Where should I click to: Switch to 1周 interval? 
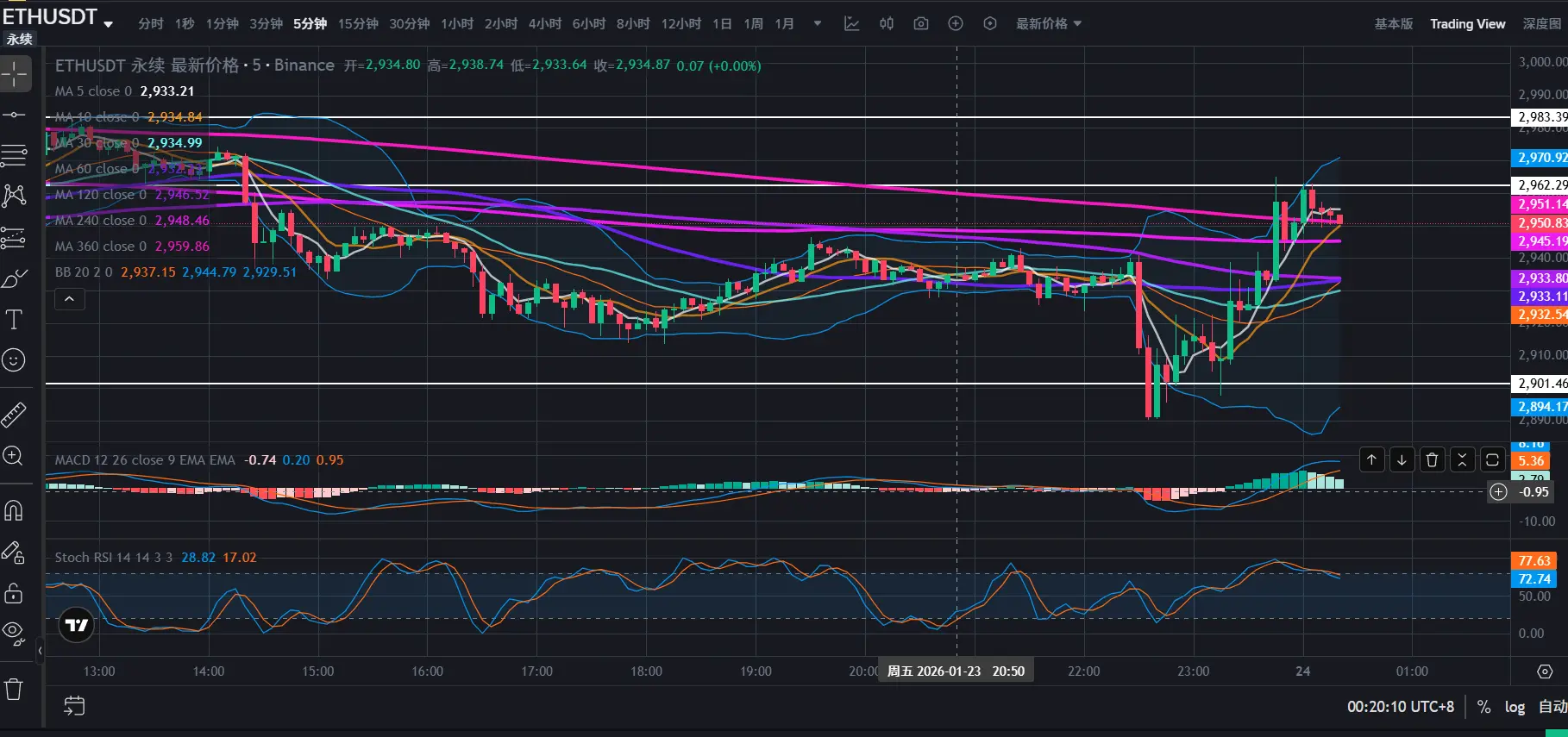tap(754, 23)
